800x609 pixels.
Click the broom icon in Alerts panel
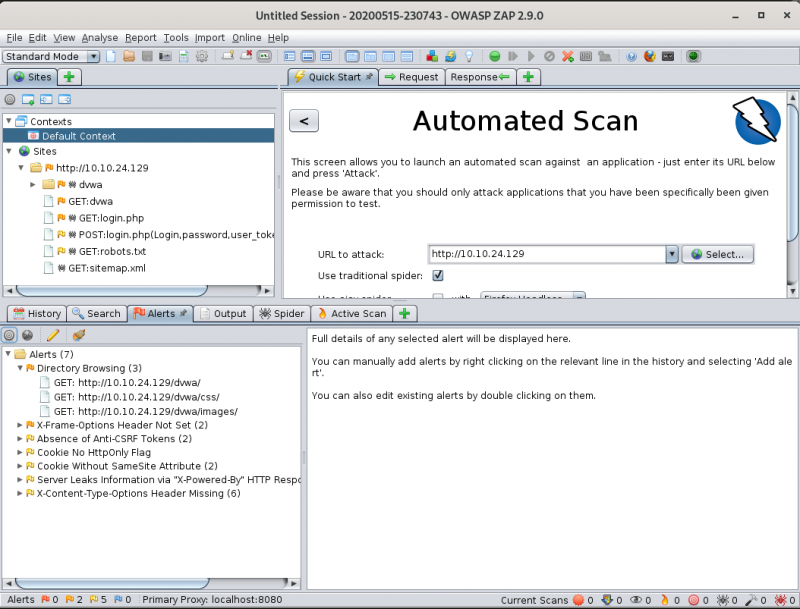(79, 335)
